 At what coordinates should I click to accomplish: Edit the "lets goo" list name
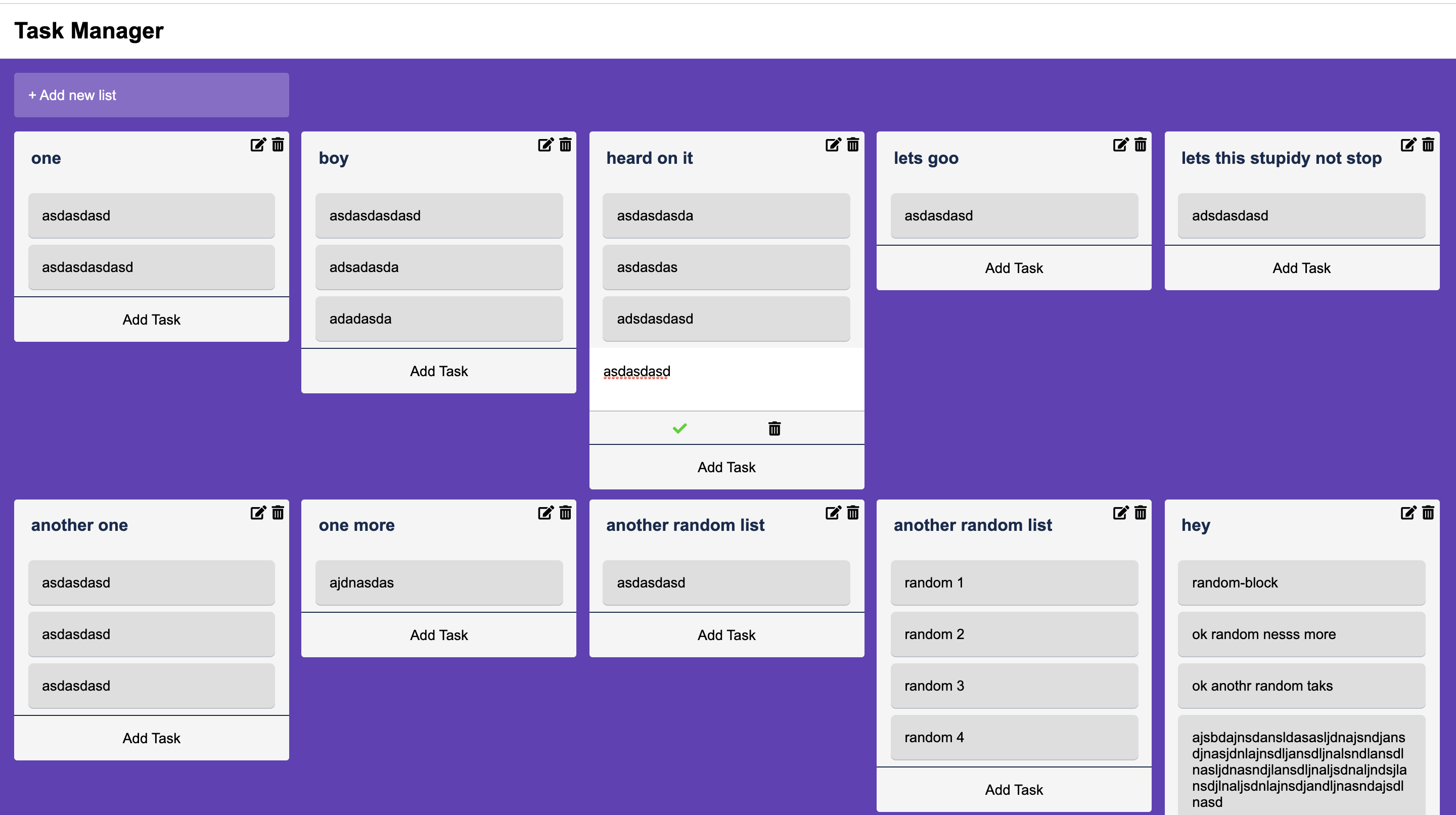pos(1120,145)
